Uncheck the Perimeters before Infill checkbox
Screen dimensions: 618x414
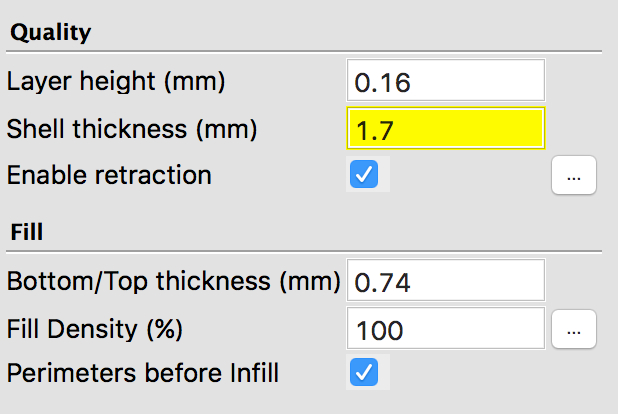pyautogui.click(x=364, y=373)
